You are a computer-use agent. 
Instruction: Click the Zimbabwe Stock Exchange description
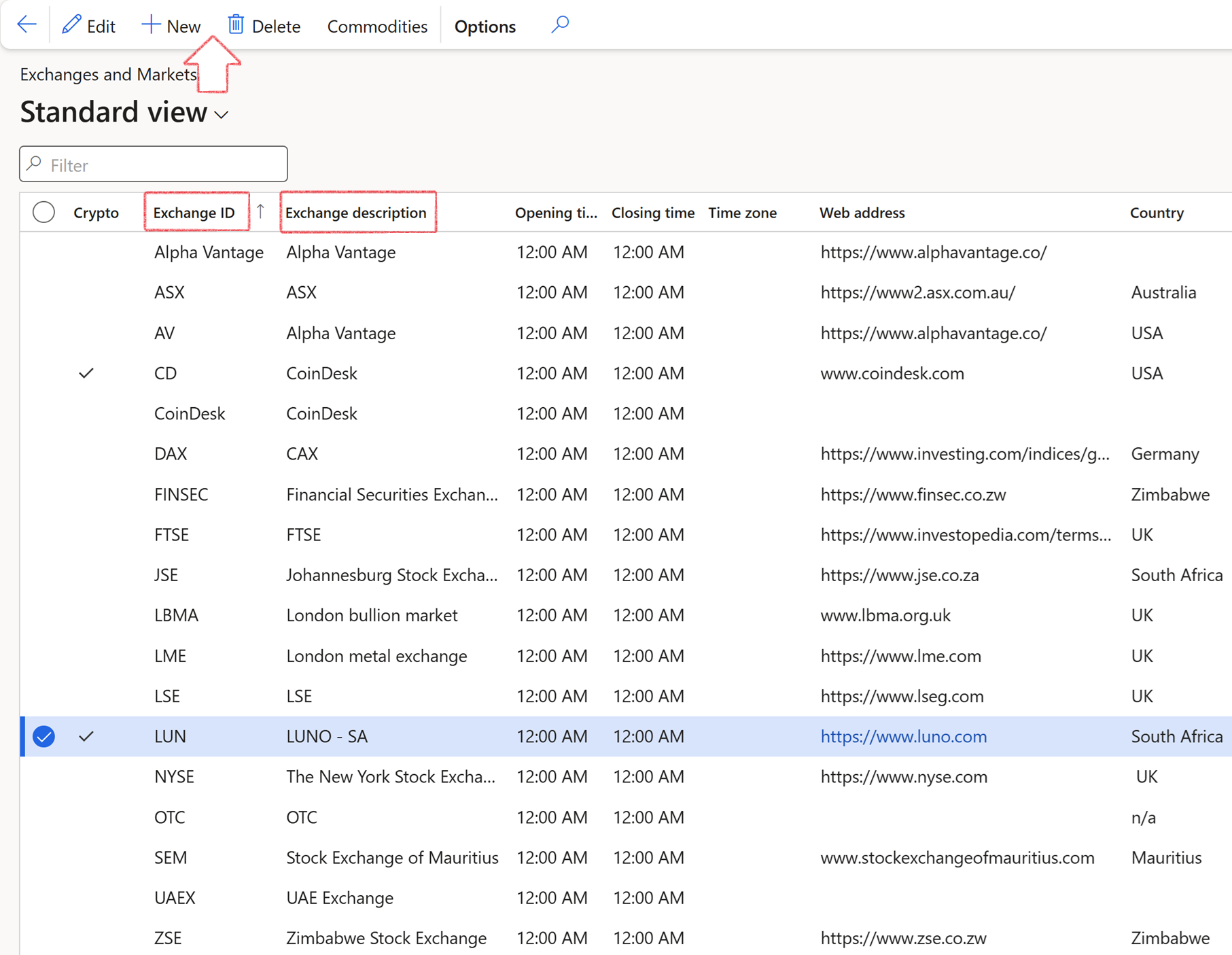386,938
